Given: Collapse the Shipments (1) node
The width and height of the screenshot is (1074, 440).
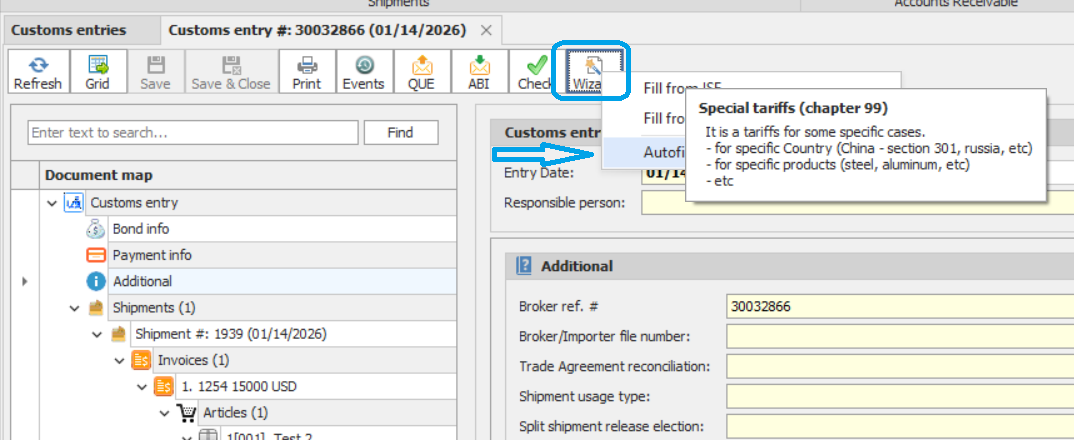Looking at the screenshot, I should tap(75, 308).
